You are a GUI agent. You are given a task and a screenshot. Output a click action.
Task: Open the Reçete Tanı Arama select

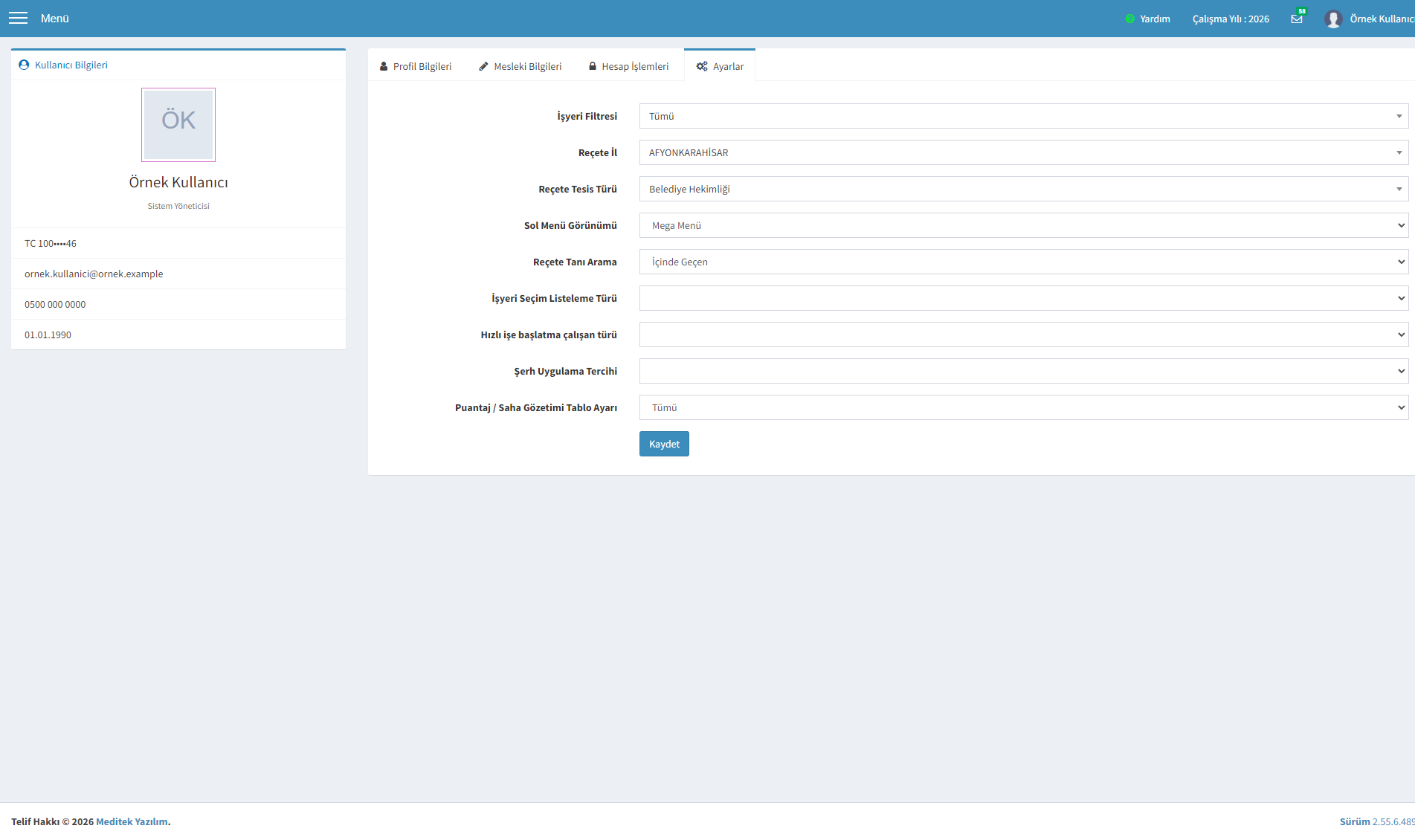click(1024, 262)
